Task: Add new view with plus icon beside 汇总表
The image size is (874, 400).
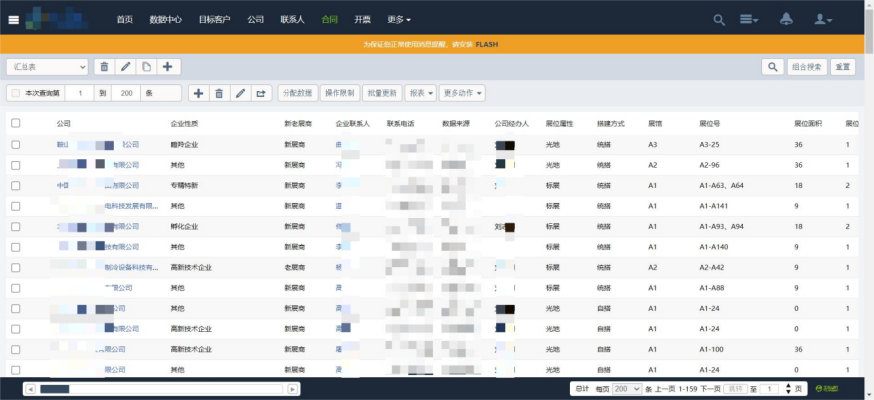Action: [168, 67]
